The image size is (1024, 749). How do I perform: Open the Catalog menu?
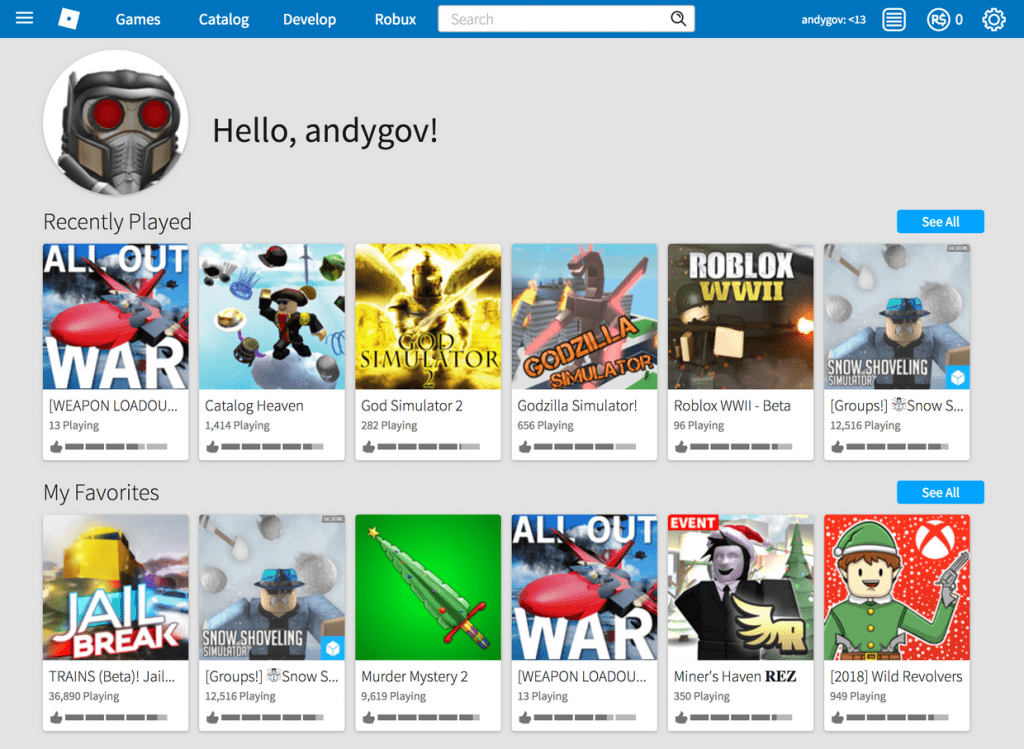point(224,20)
